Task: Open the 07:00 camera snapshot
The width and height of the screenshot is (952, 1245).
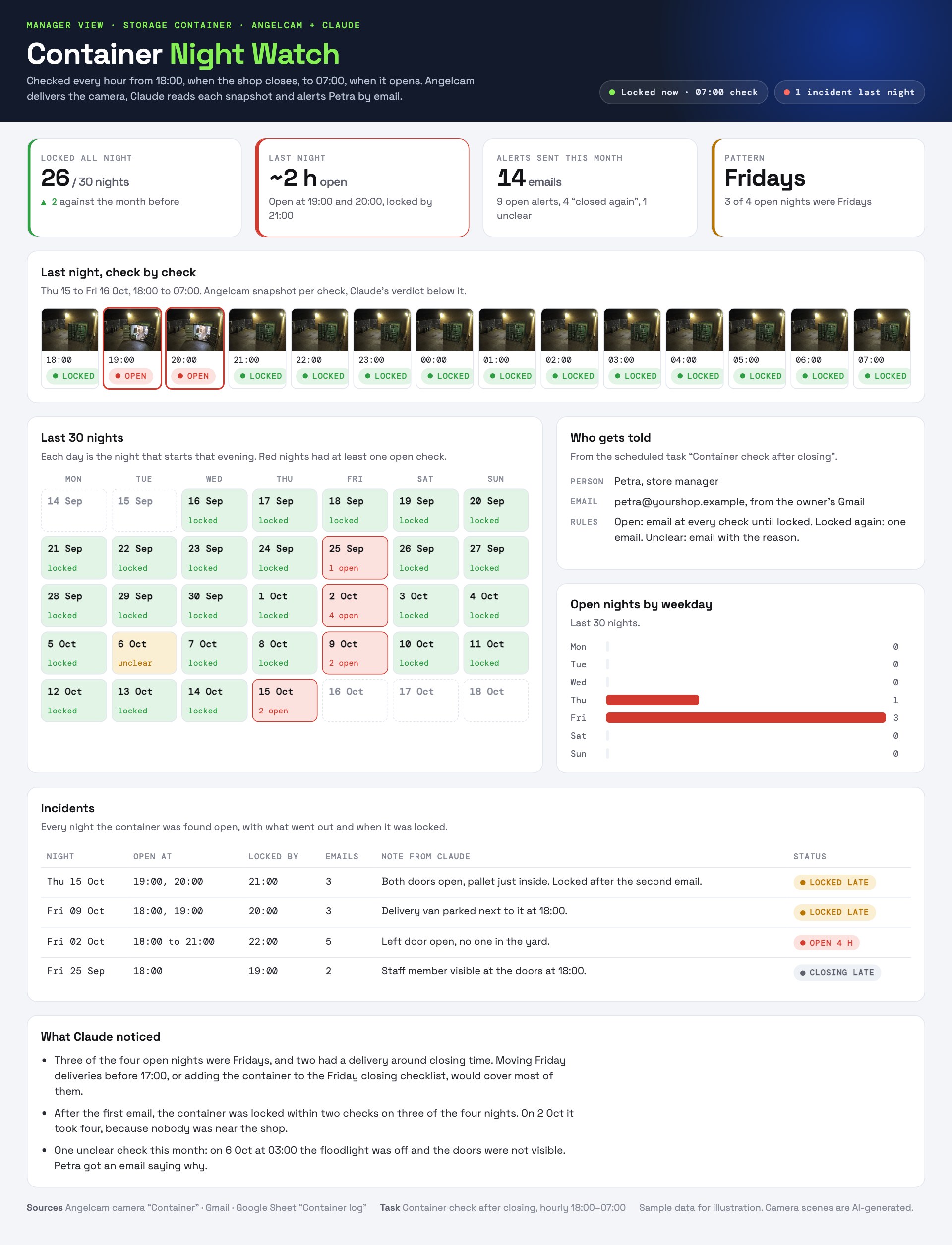Action: click(882, 330)
